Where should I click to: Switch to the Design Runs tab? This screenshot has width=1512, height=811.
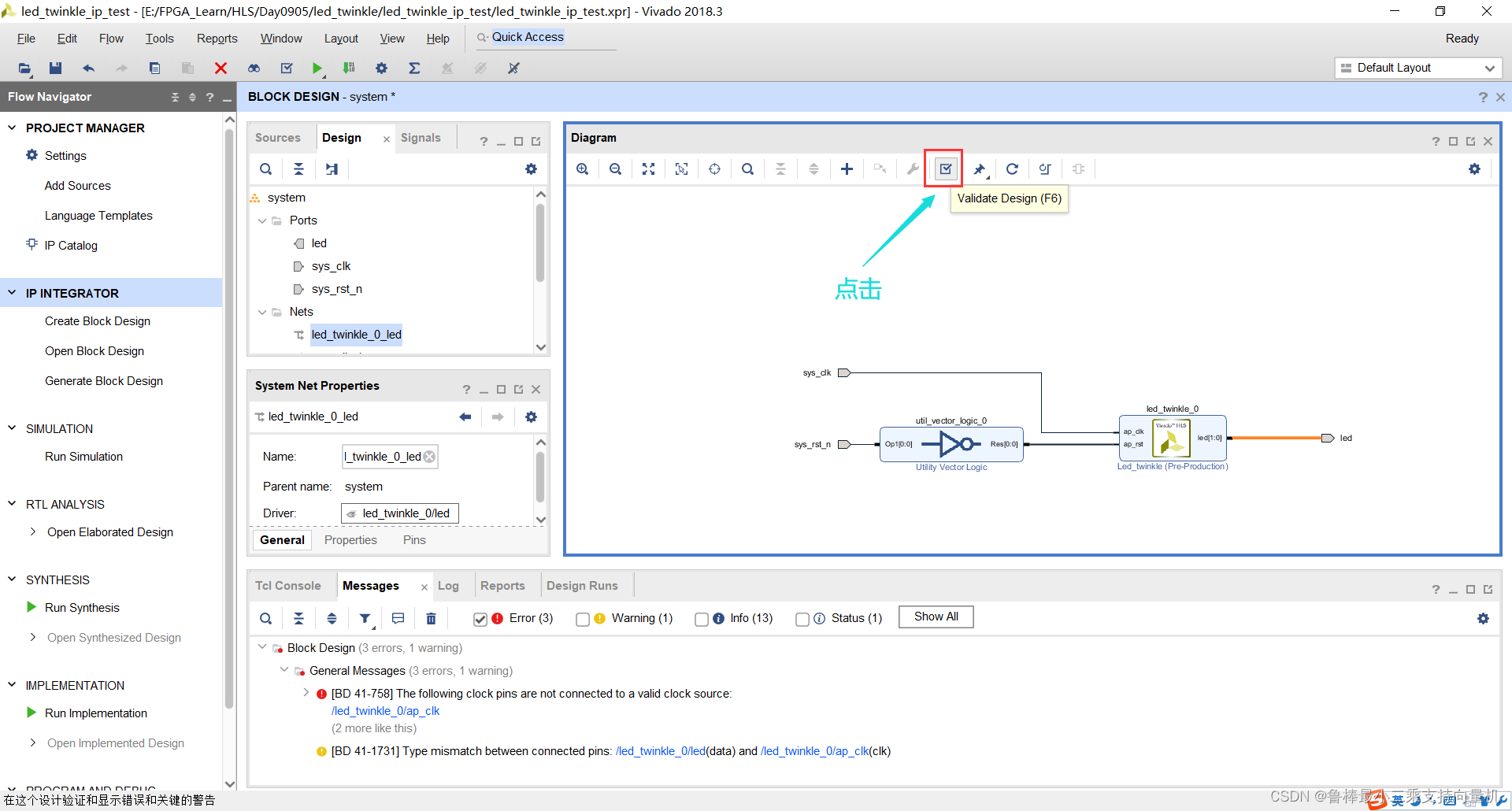click(582, 586)
